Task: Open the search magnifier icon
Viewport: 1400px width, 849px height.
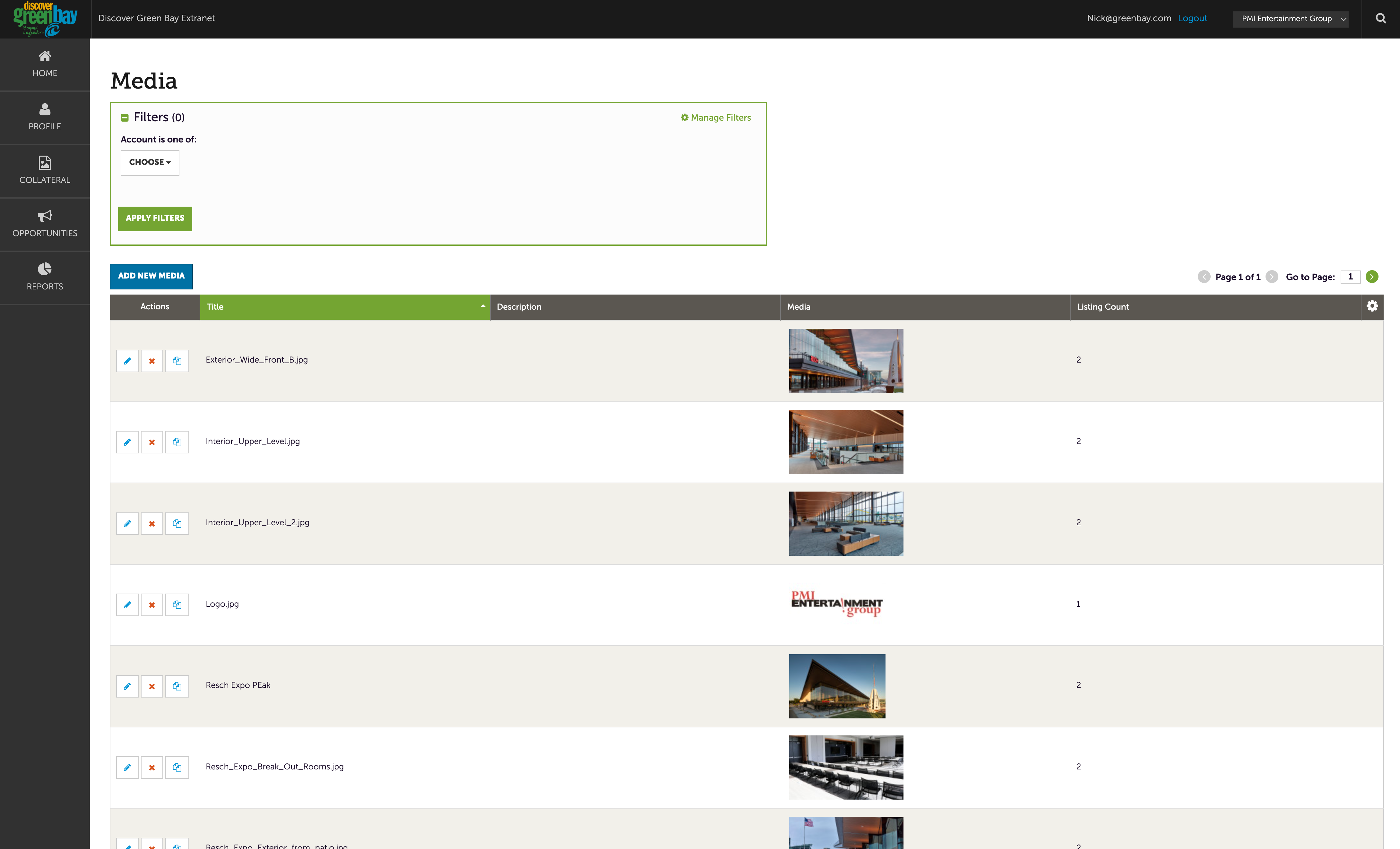Action: tap(1381, 19)
